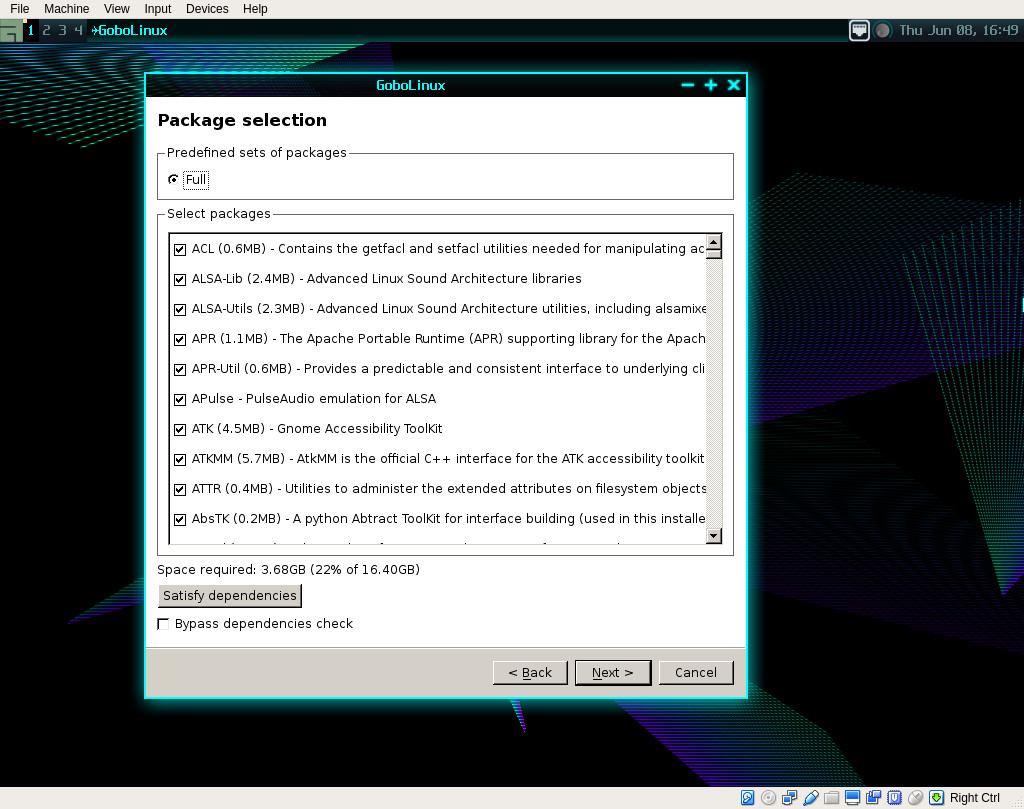Select the Full predefined package set
This screenshot has width=1024, height=809.
[x=174, y=180]
